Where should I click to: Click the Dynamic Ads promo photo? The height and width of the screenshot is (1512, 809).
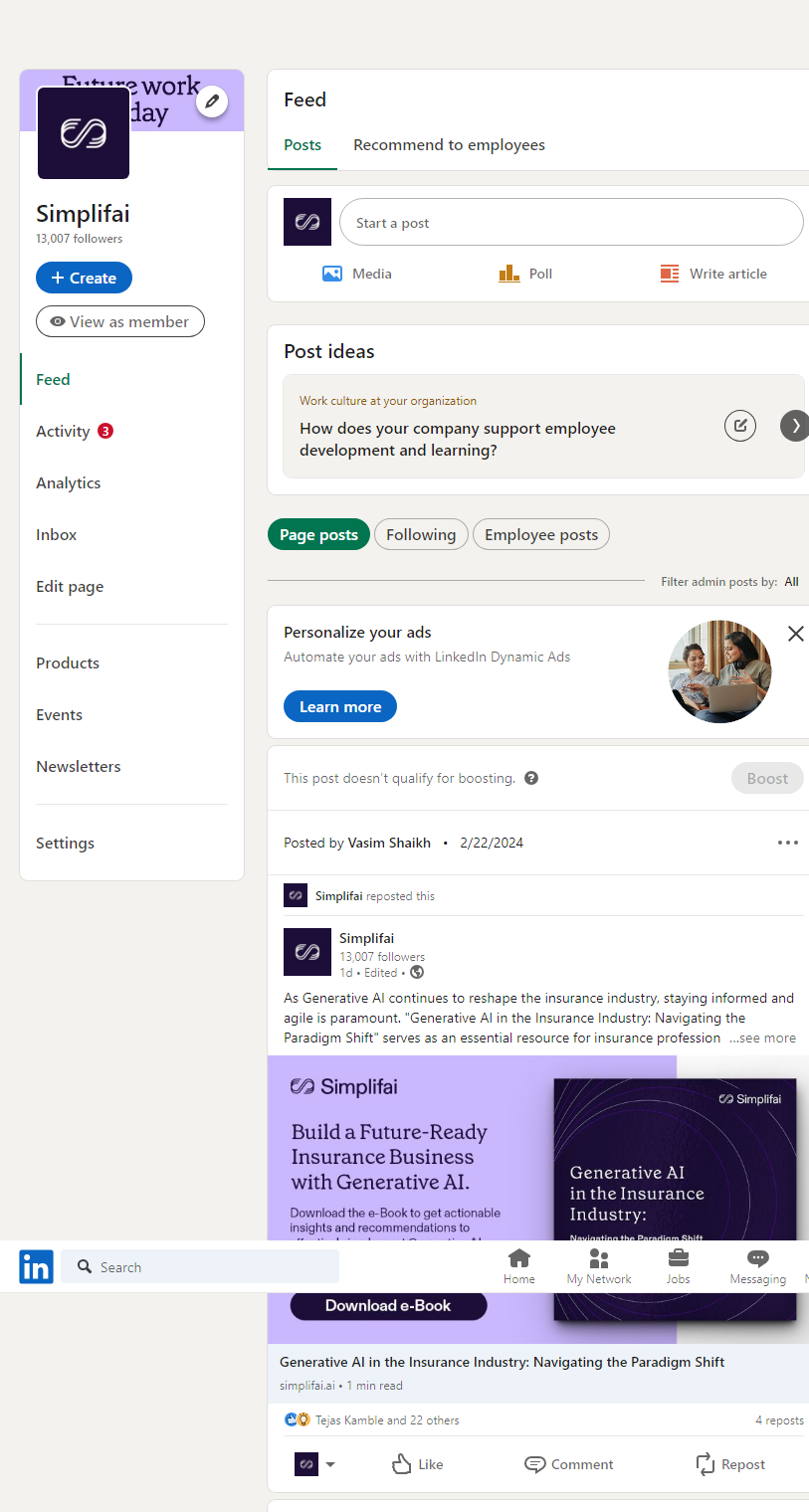pyautogui.click(x=719, y=671)
